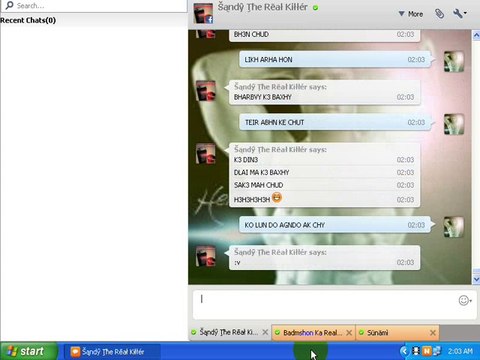The image size is (480, 360).
Task: Switch to the Sandy The Real Ki... tab
Action: pos(228,332)
